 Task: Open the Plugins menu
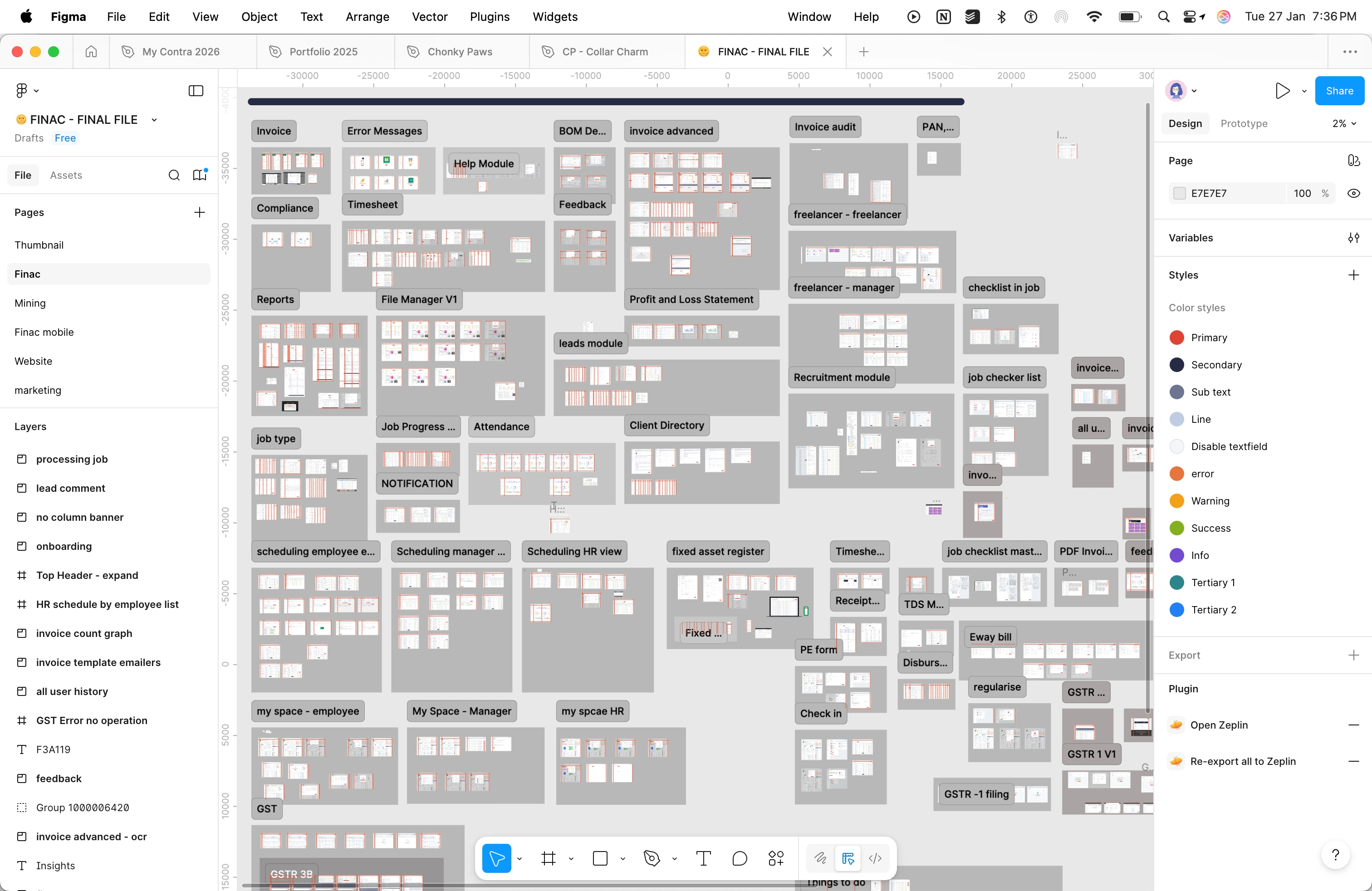tap(490, 17)
